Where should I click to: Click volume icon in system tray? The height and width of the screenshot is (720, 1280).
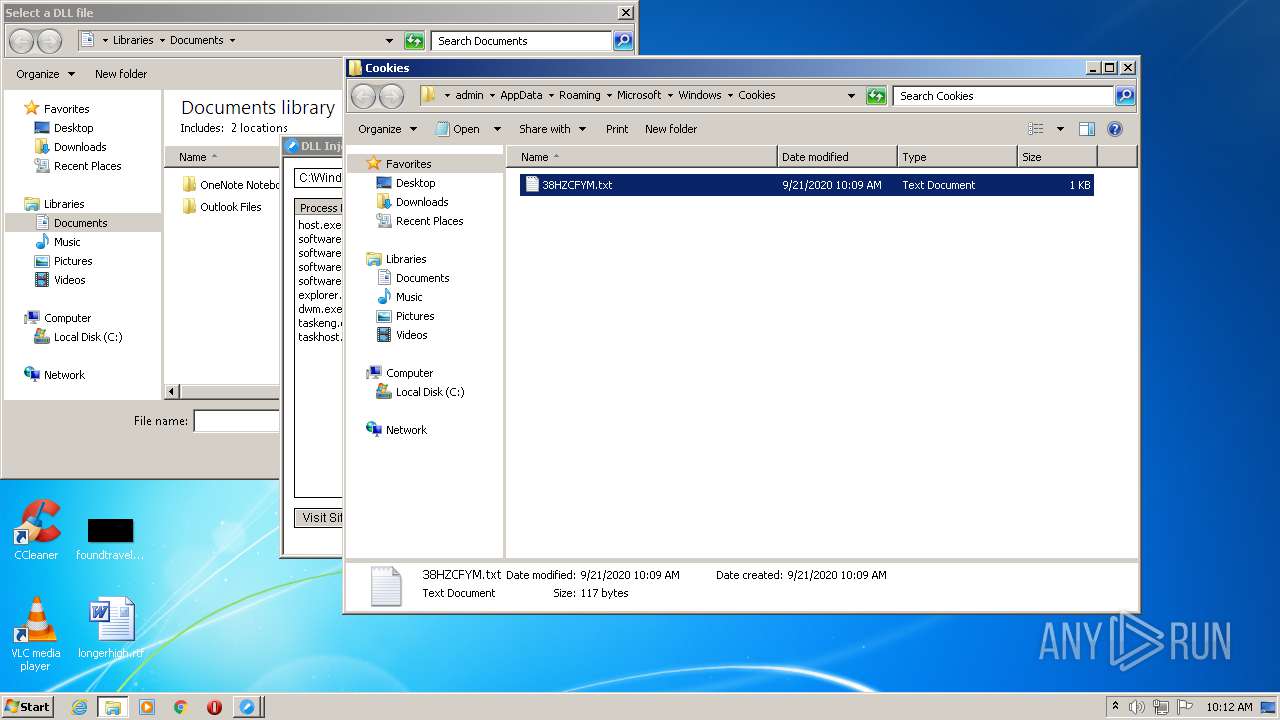point(1137,707)
